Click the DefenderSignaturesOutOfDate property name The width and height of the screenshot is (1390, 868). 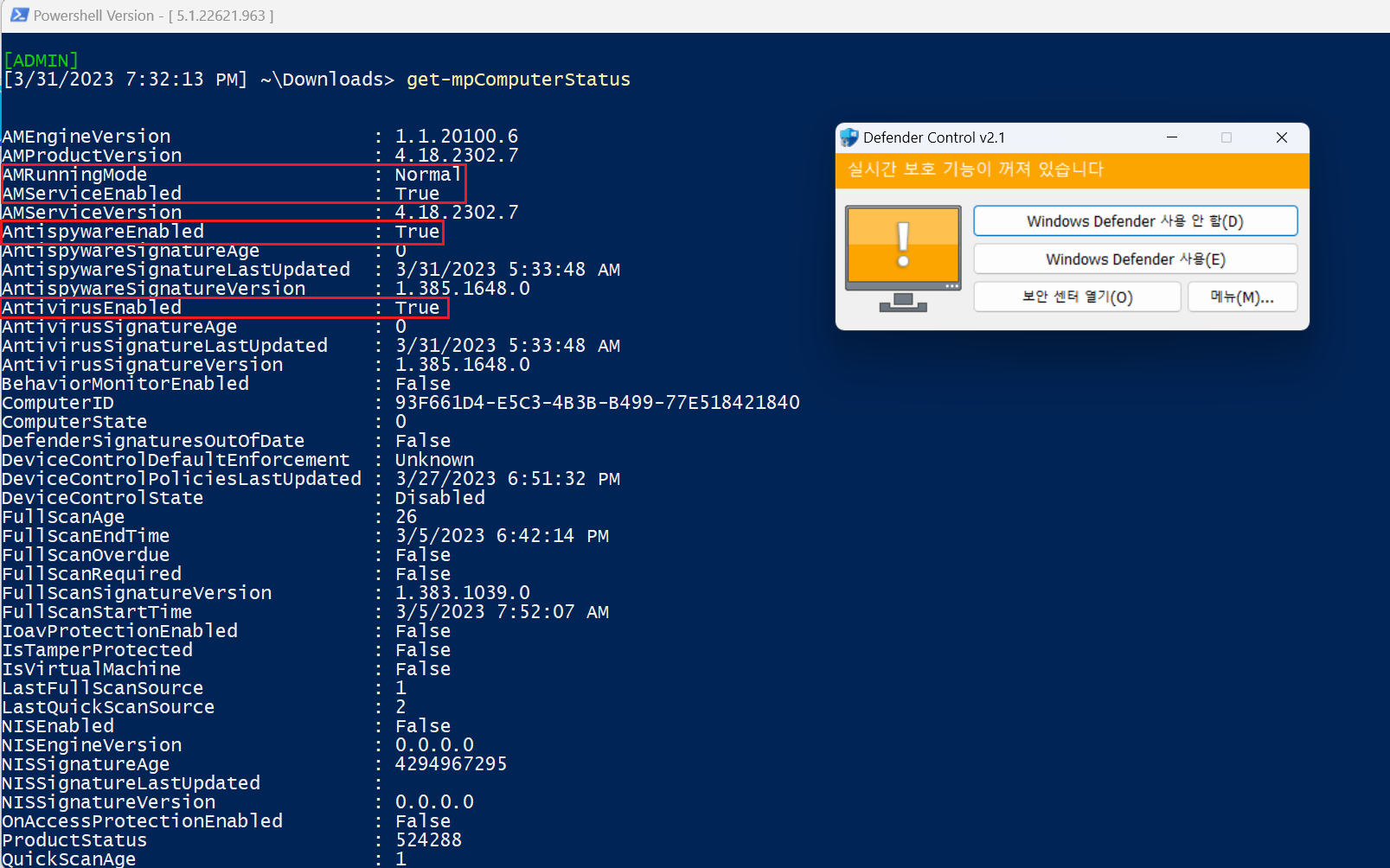coord(153,441)
